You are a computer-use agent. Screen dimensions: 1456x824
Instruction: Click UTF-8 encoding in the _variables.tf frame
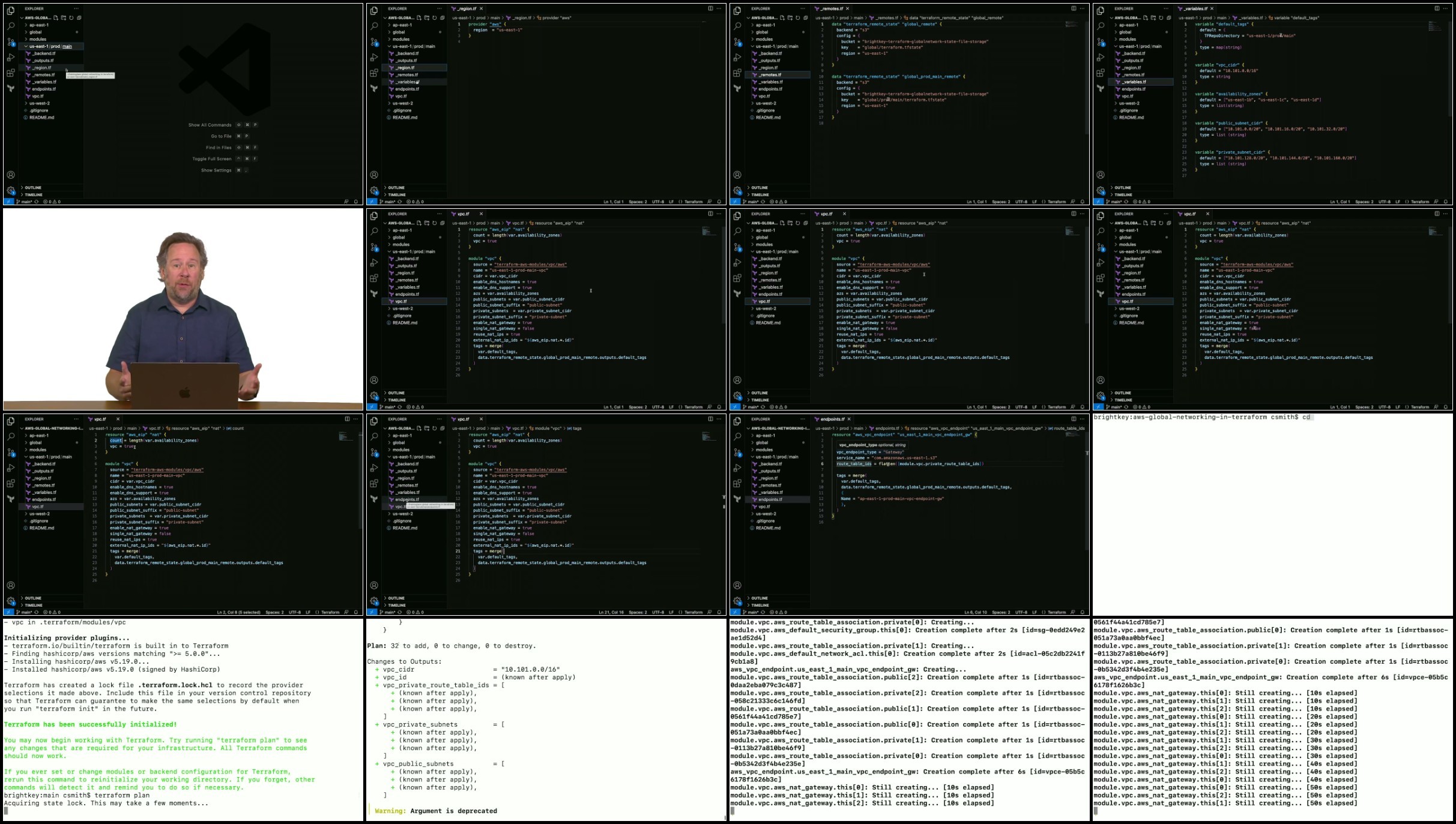tap(1385, 202)
